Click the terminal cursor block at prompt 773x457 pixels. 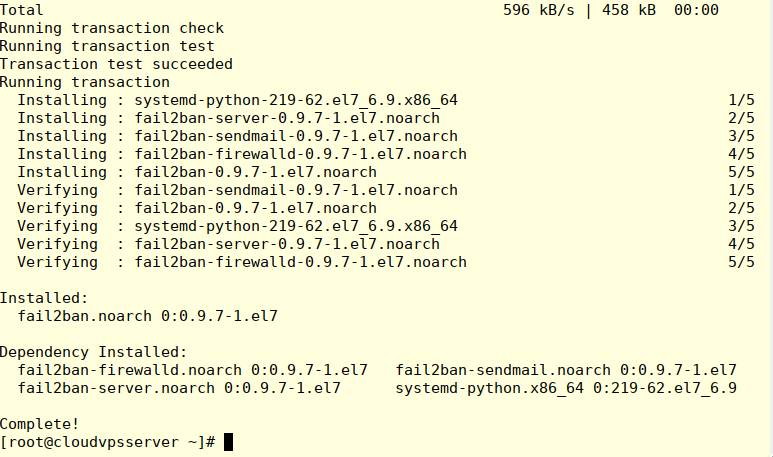pyautogui.click(x=228, y=442)
